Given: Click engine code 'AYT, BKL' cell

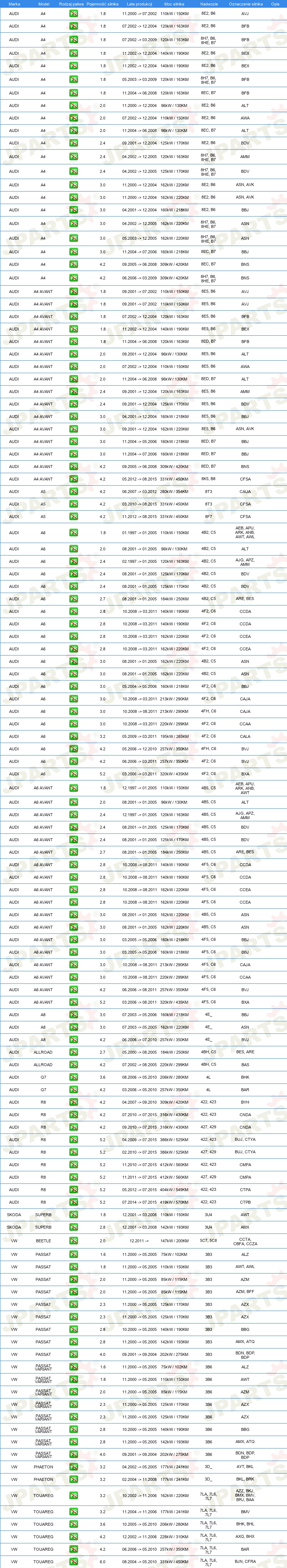Looking at the screenshot, I should (245, 1467).
